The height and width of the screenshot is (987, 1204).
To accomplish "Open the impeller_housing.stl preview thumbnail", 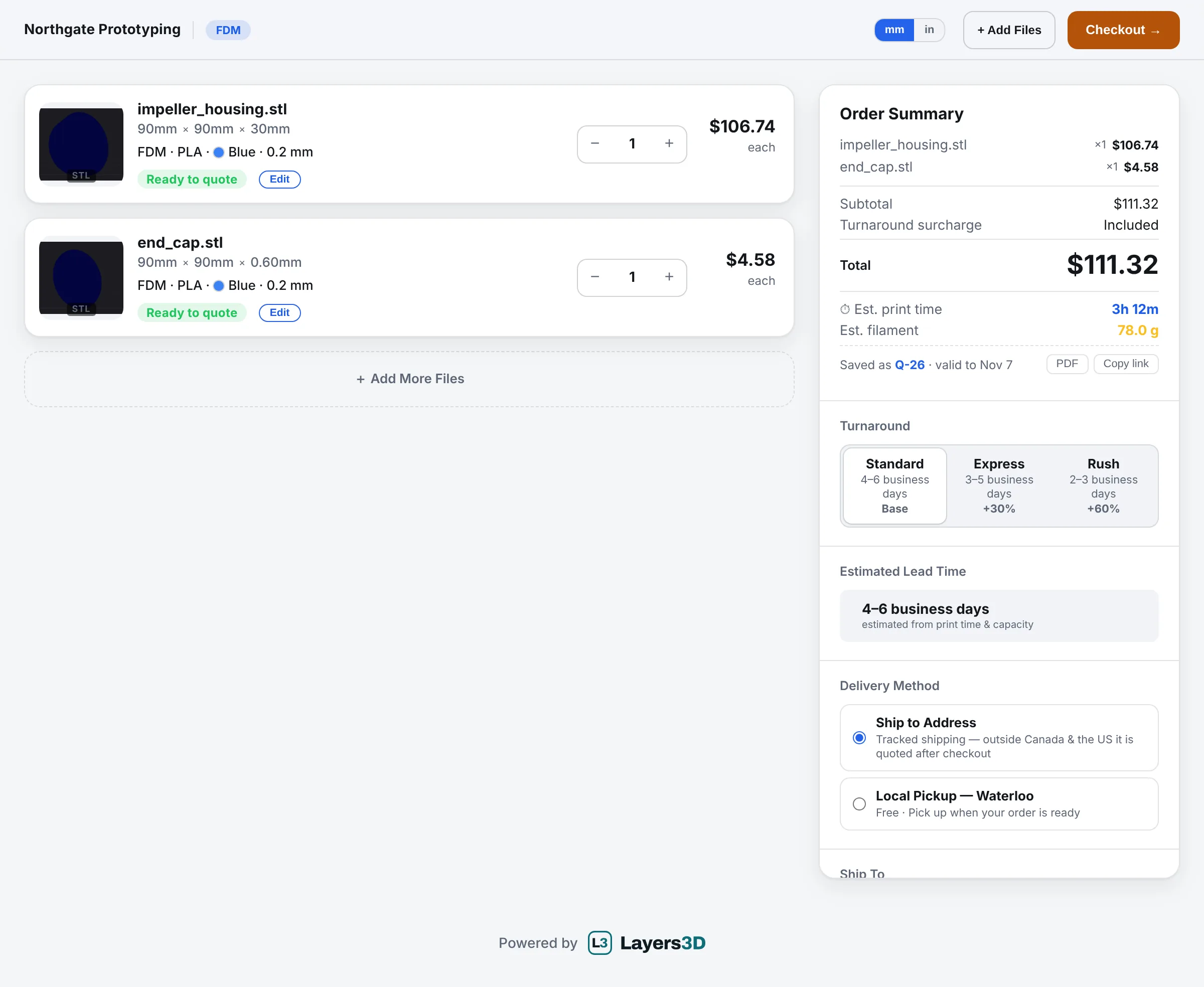I will [81, 144].
